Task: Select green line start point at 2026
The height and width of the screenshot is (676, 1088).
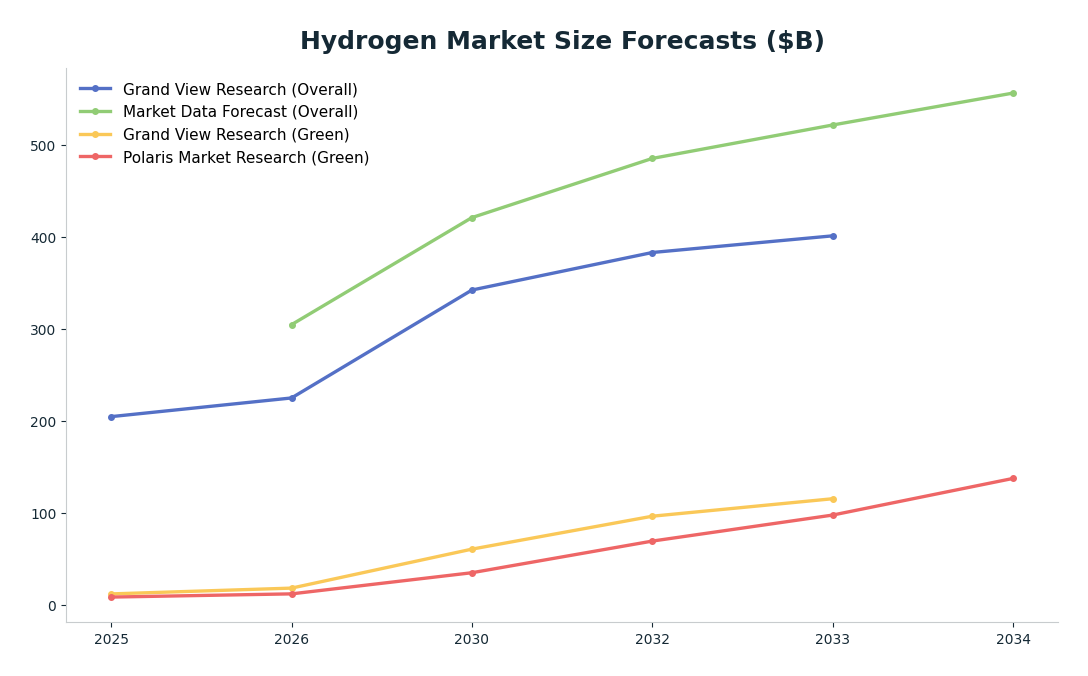Action: (x=292, y=325)
